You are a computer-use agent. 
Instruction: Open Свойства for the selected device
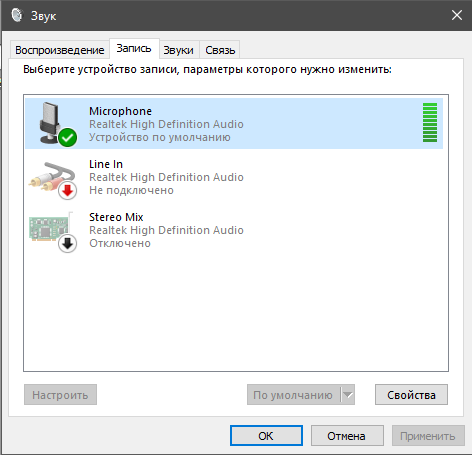(411, 395)
